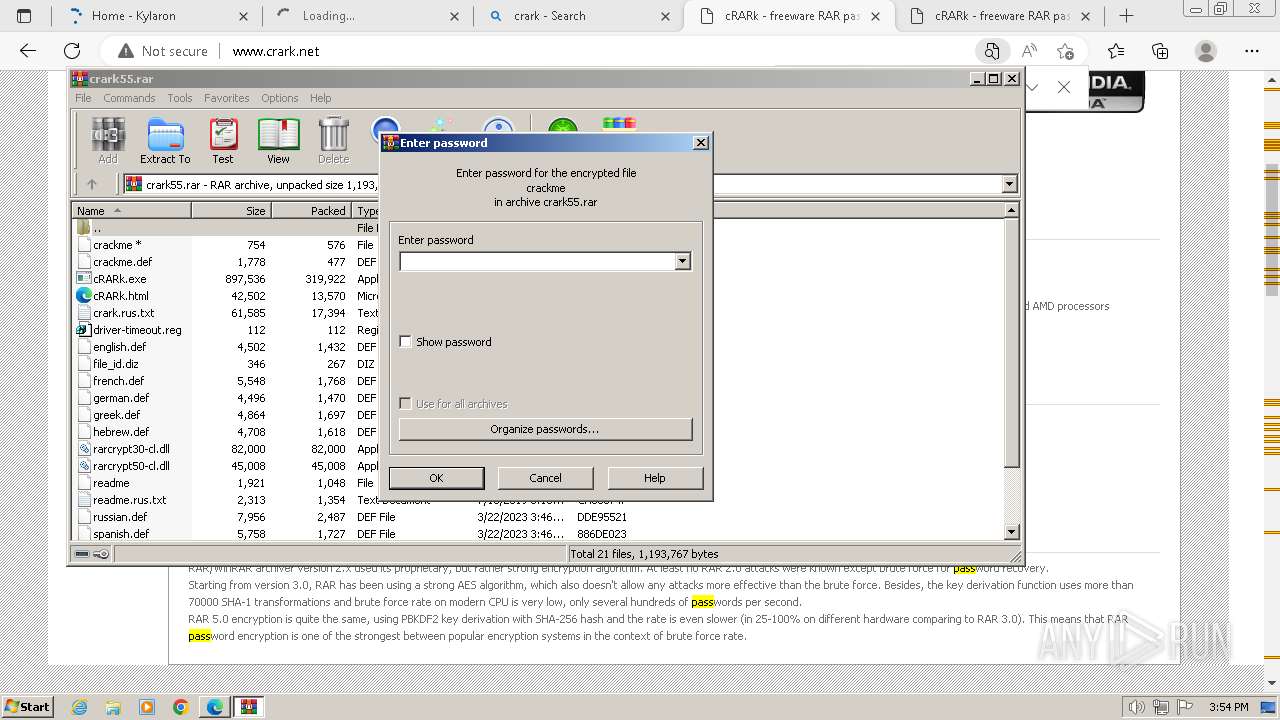1280x720 pixels.
Task: Refresh the Edge browser page
Action: pos(72,51)
